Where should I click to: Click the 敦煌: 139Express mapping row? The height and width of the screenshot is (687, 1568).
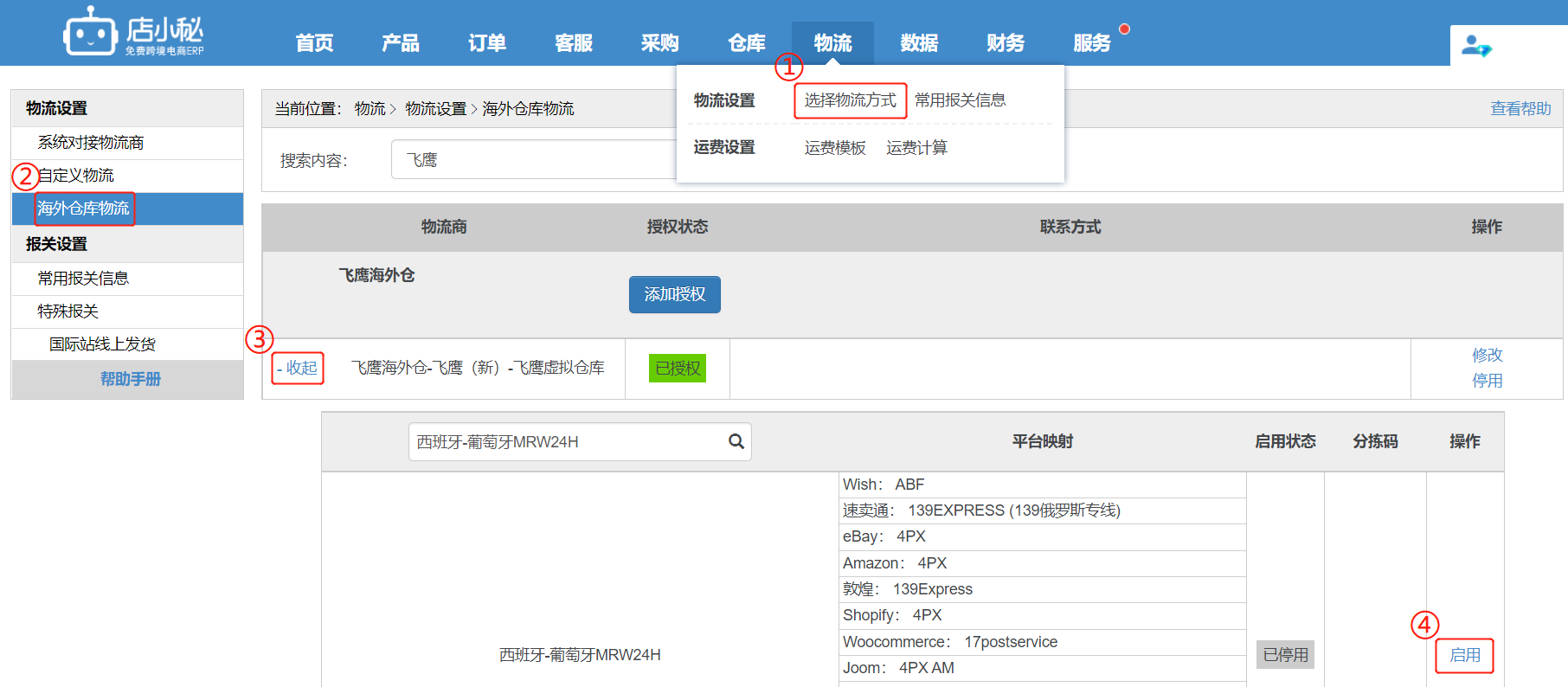(x=1043, y=589)
